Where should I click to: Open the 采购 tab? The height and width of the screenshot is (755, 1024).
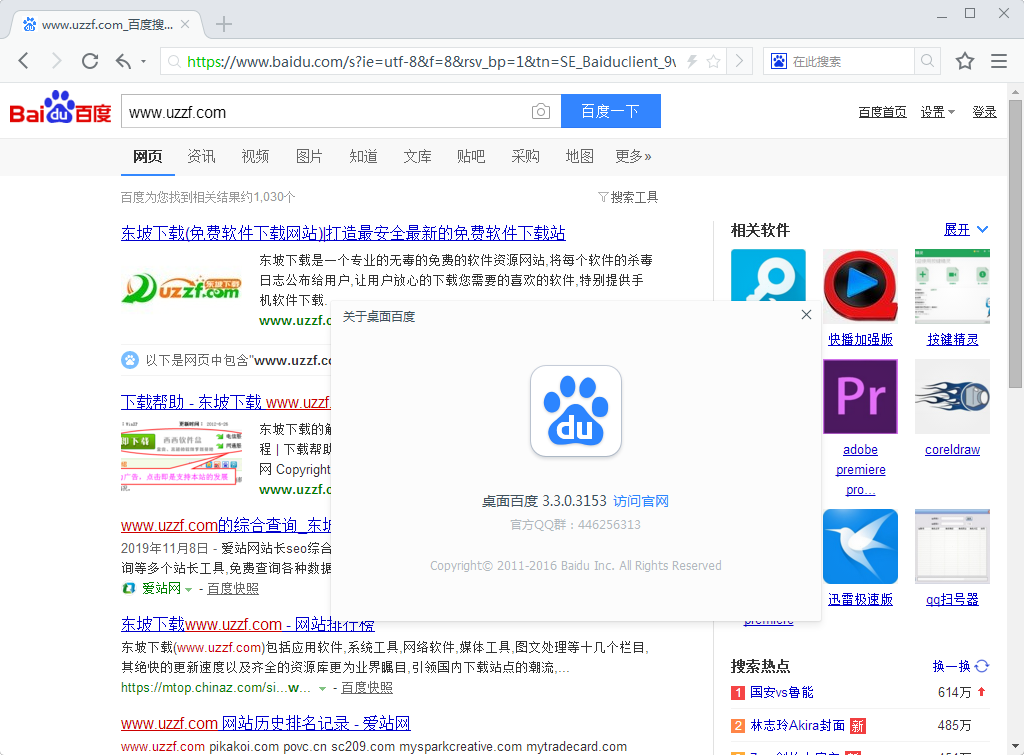tap(525, 157)
